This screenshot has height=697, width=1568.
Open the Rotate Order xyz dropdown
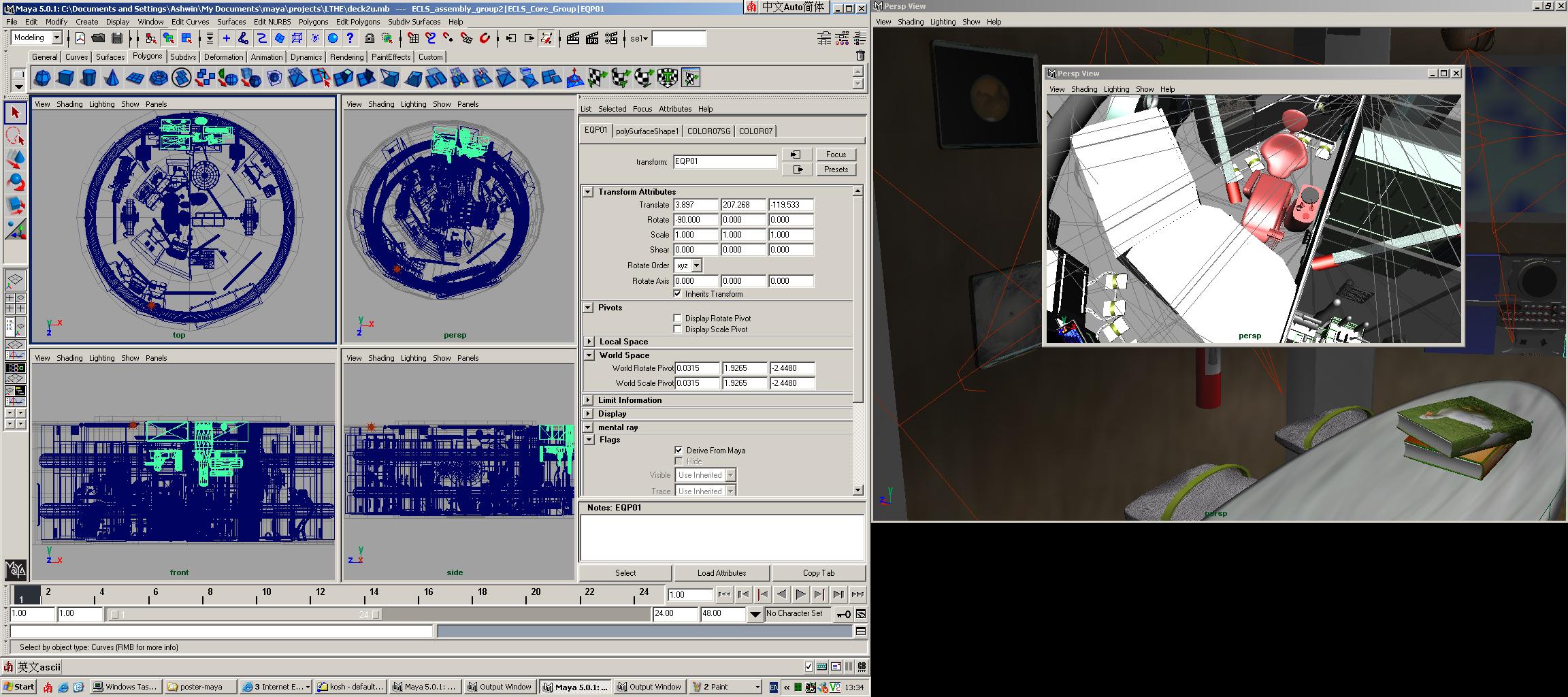(x=687, y=265)
